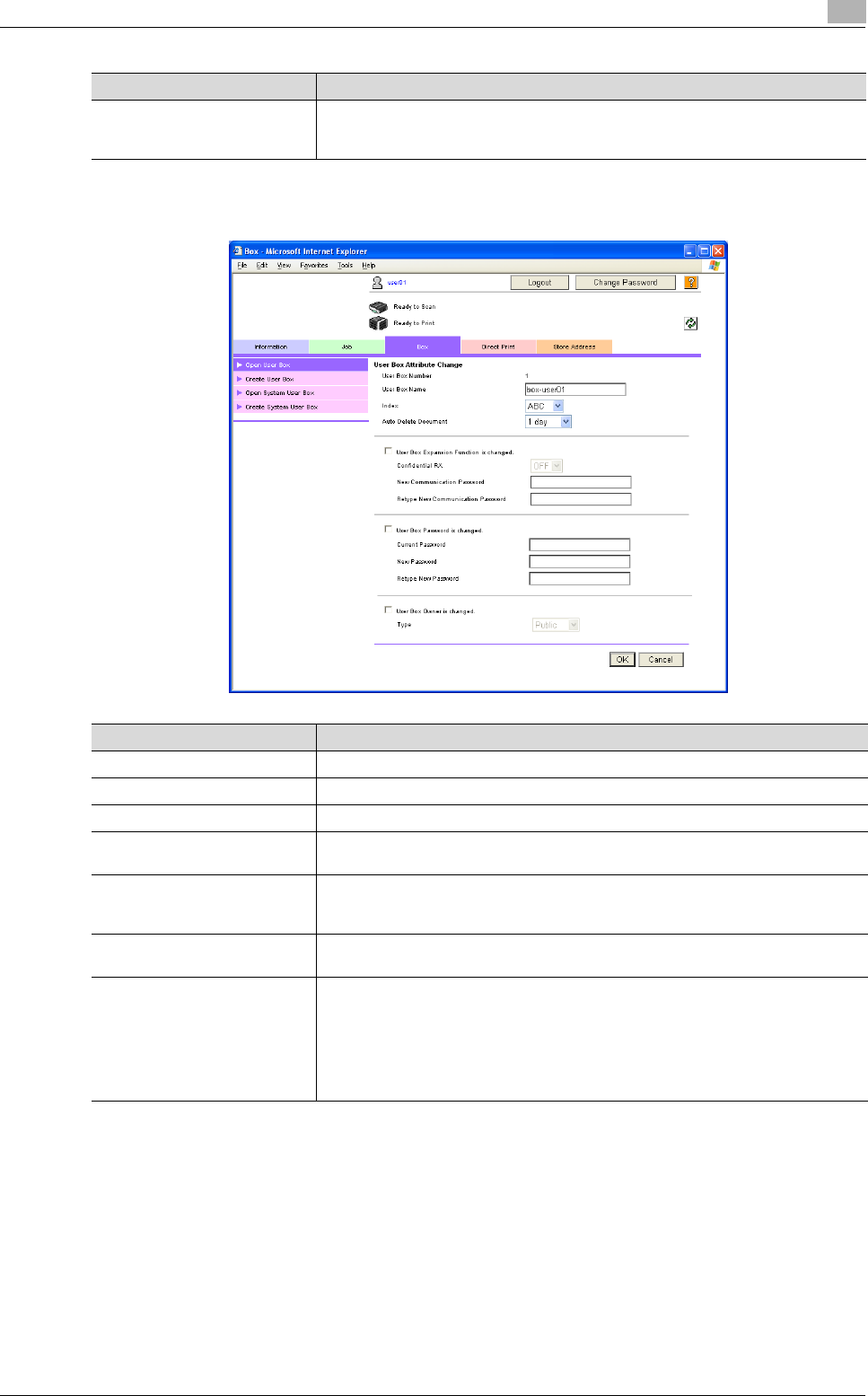The width and height of the screenshot is (868, 1396).
Task: Open the Auto Delete Document dropdown
Action: click(548, 421)
